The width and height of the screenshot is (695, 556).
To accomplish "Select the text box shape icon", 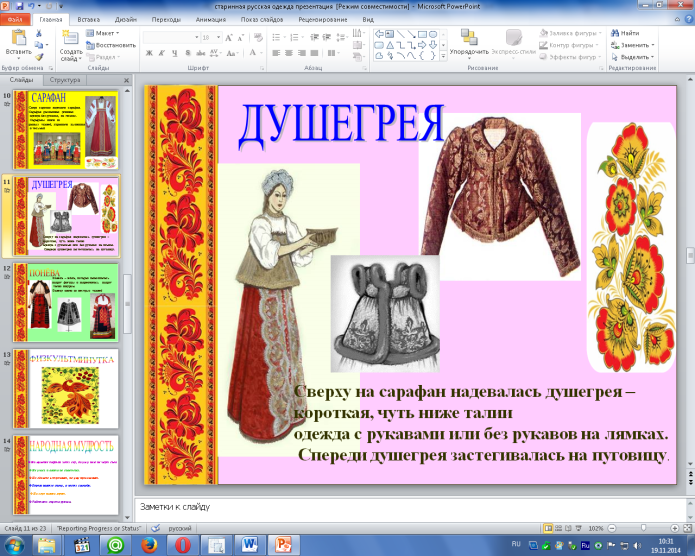I will (390, 34).
